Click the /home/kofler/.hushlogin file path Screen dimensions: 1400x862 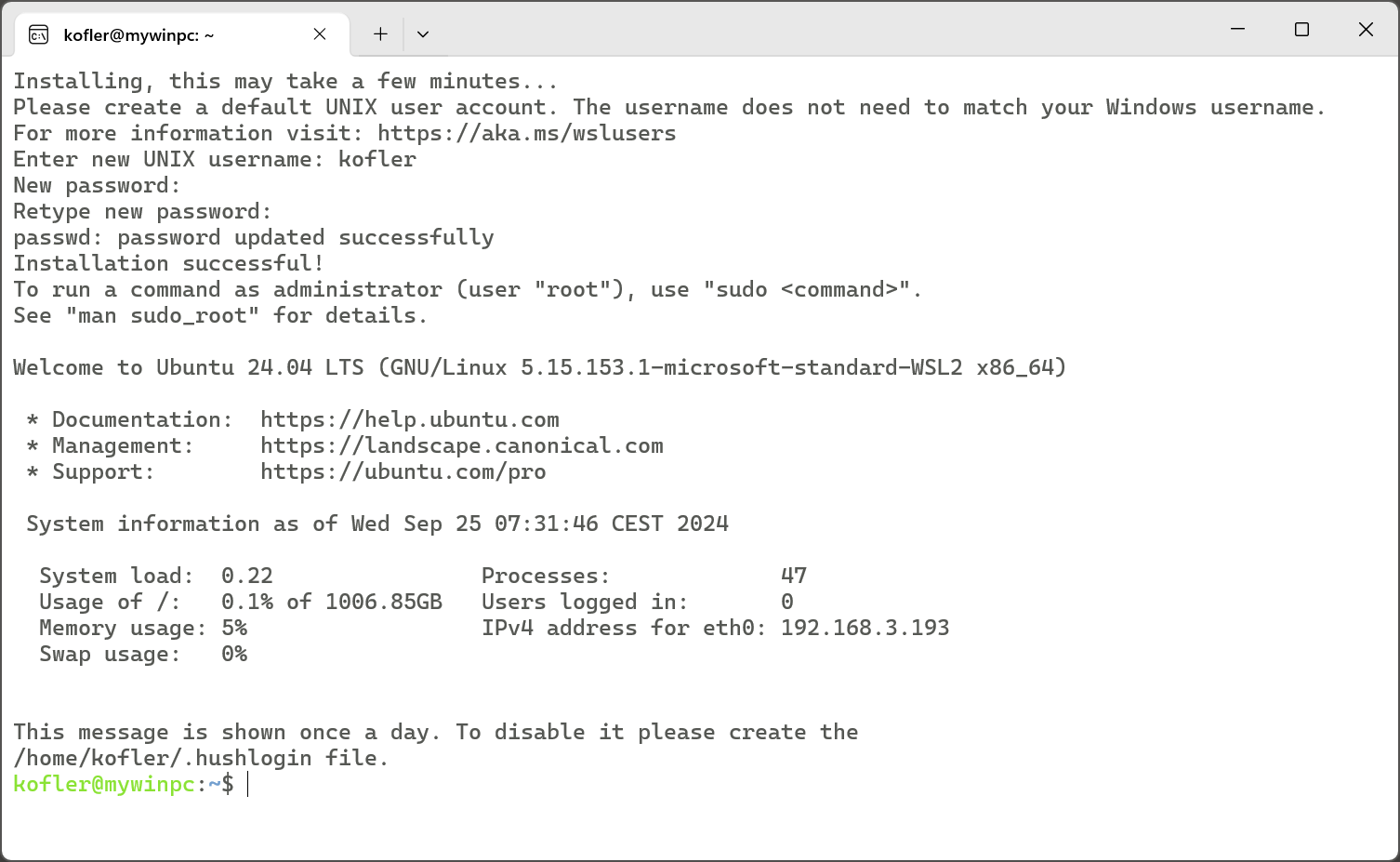point(162,758)
